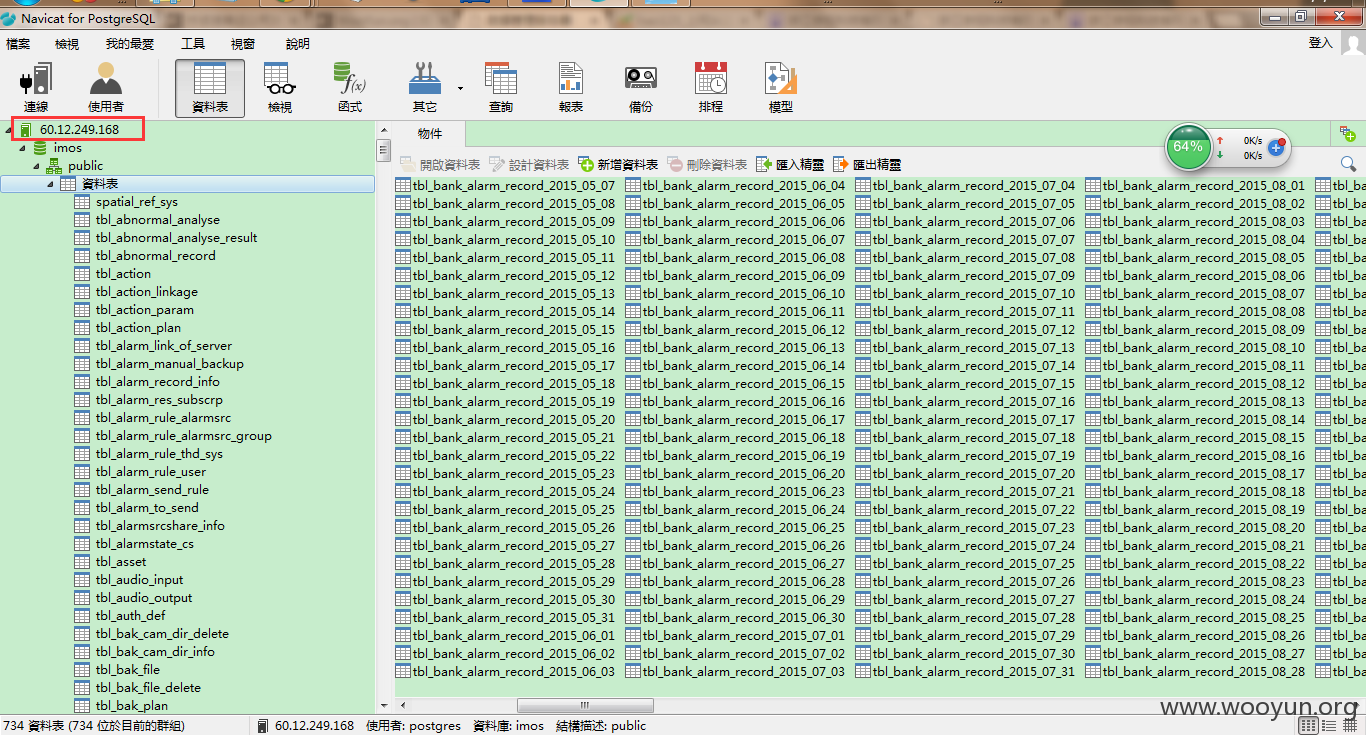1366x736 pixels.
Task: Select 60.12.249.168 connection in tree
Action: click(x=79, y=130)
